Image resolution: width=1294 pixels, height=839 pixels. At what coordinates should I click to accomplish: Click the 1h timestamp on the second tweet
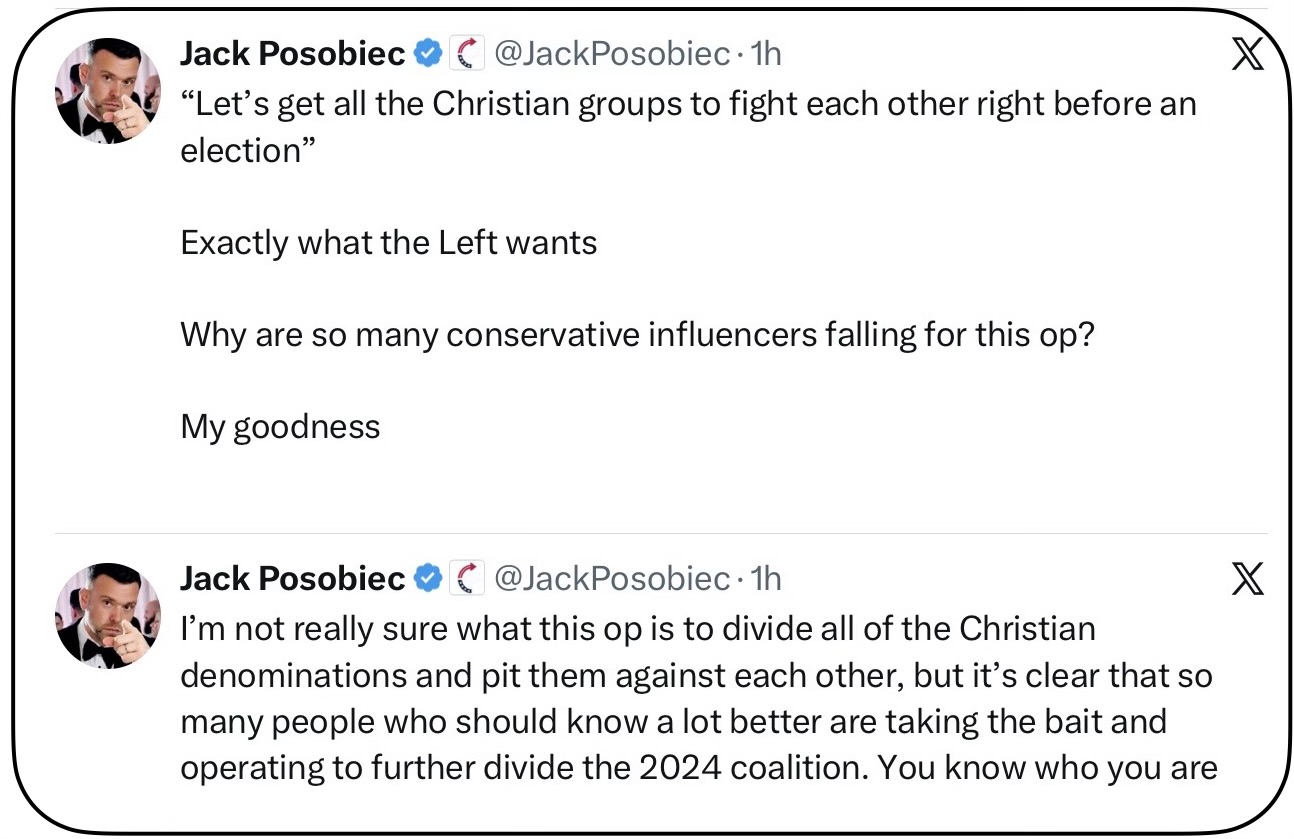pos(765,578)
